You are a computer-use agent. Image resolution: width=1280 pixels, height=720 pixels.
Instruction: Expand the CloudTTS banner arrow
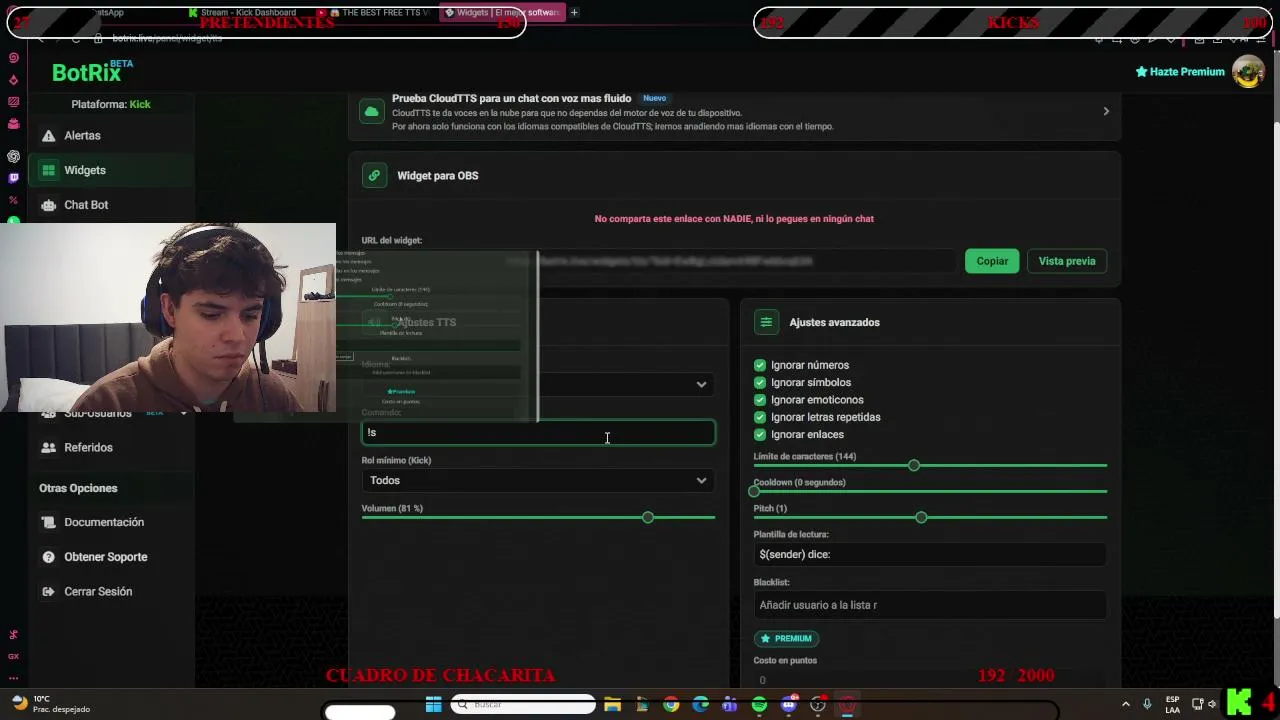[x=1106, y=112]
